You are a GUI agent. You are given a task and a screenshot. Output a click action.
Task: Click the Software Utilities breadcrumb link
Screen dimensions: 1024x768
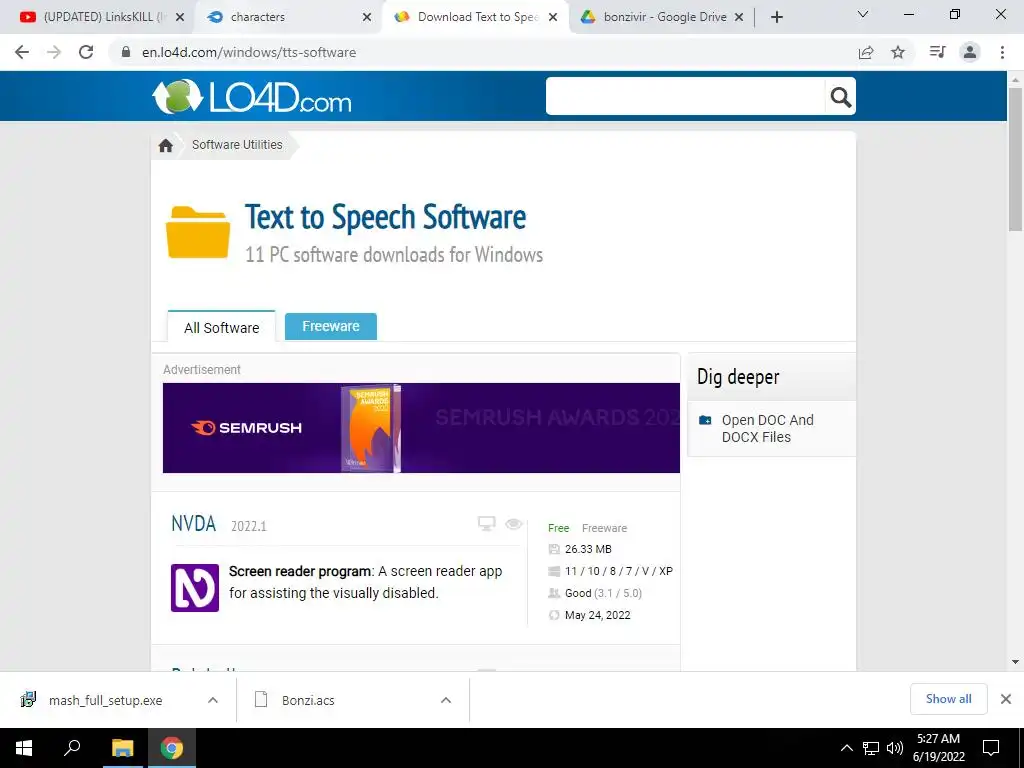pos(237,145)
